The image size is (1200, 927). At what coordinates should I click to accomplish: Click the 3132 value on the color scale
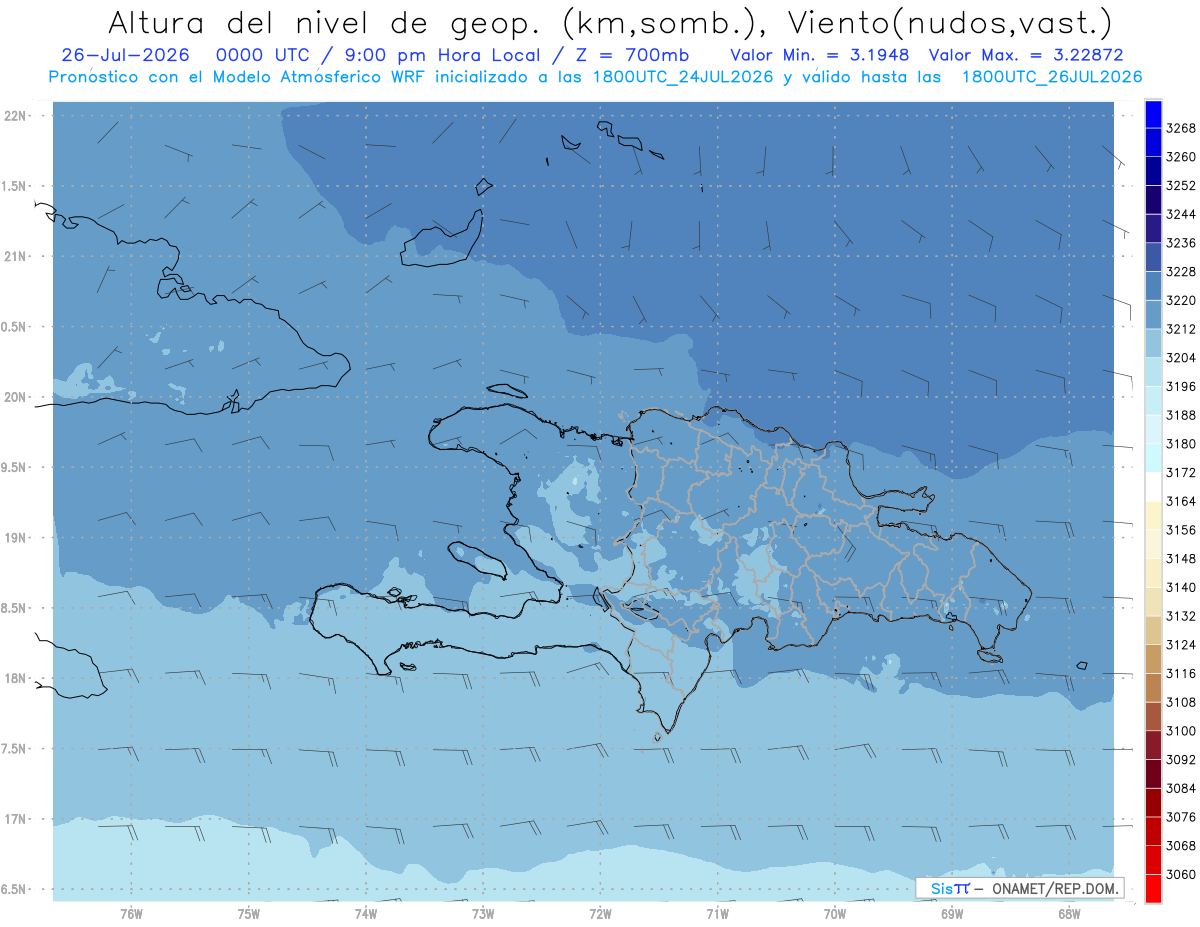coord(1181,616)
